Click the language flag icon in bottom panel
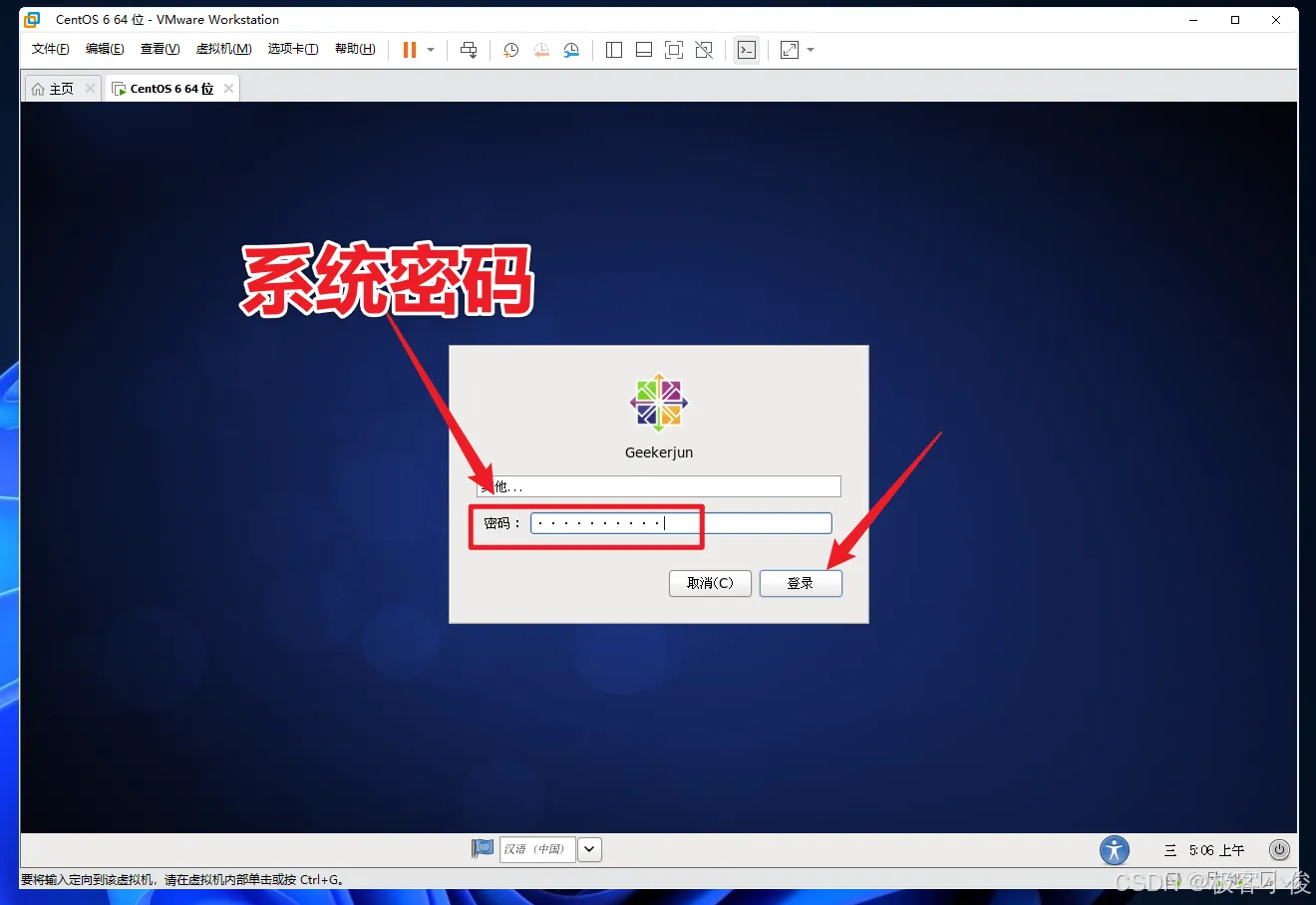Screen dimensions: 1316x905 coord(483,849)
